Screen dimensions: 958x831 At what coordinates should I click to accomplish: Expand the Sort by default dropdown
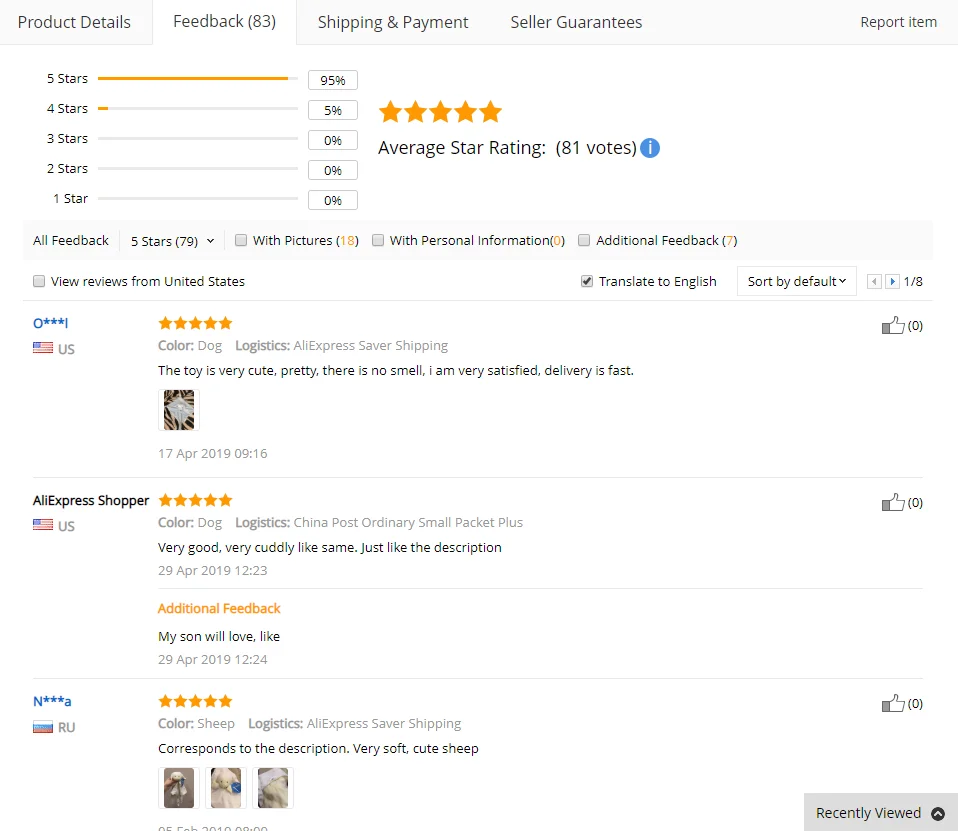click(x=797, y=281)
